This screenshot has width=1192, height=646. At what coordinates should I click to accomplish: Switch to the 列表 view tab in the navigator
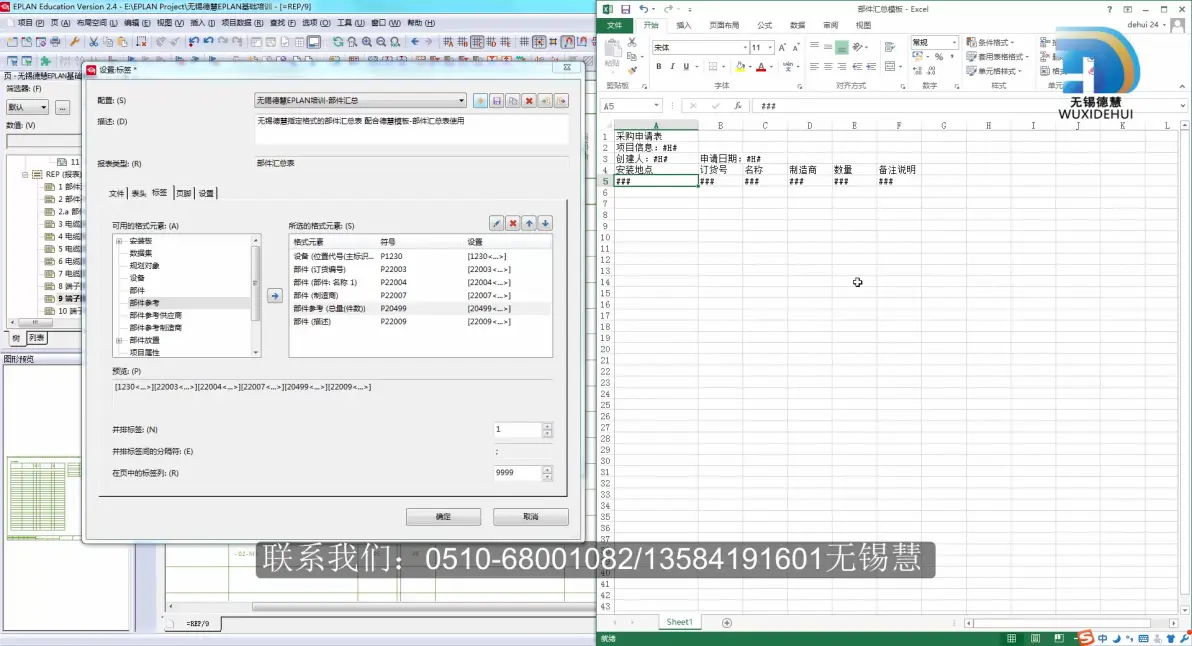36,337
